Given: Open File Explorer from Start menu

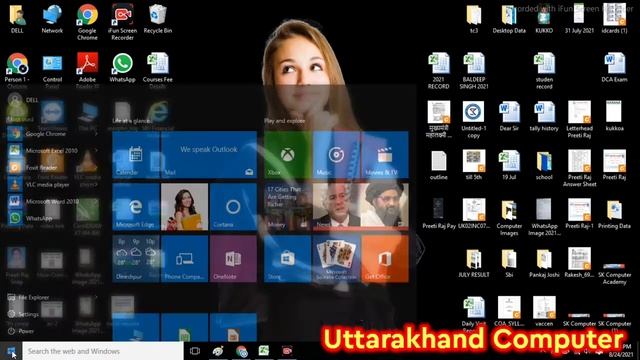Looking at the screenshot, I should [53, 297].
